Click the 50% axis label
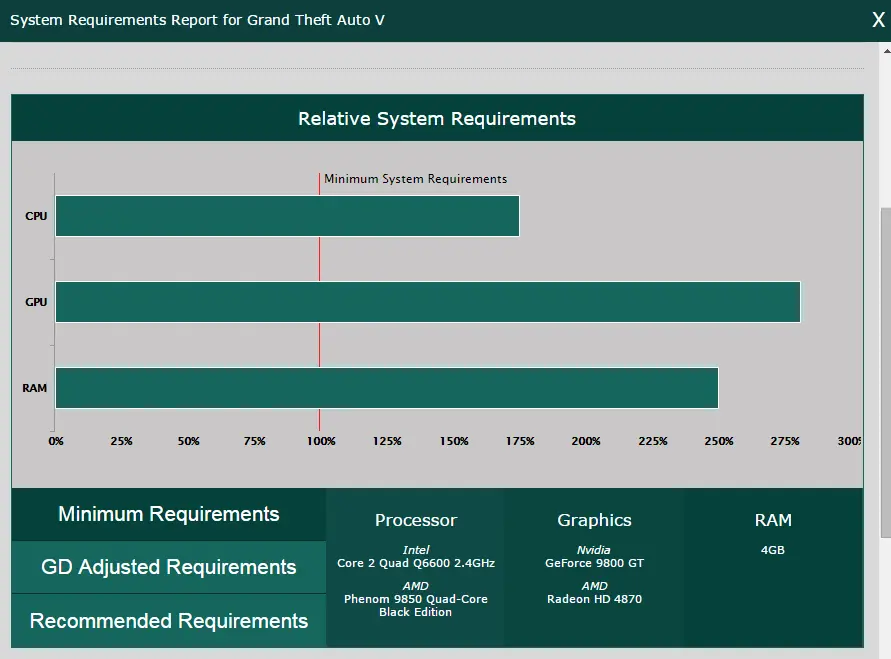Viewport: 891px width, 659px height. (x=188, y=441)
